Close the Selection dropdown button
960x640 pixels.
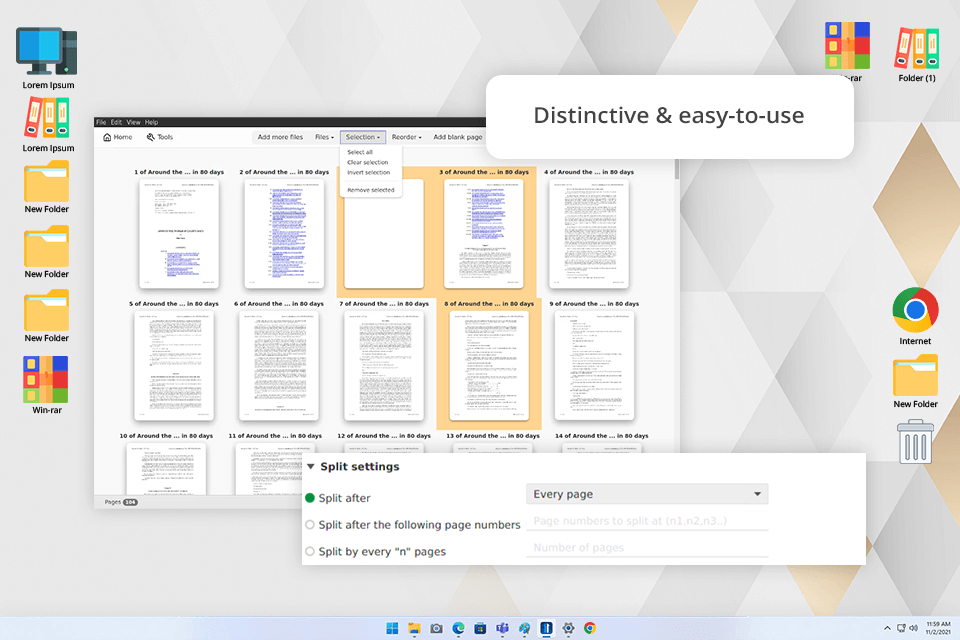(x=362, y=137)
